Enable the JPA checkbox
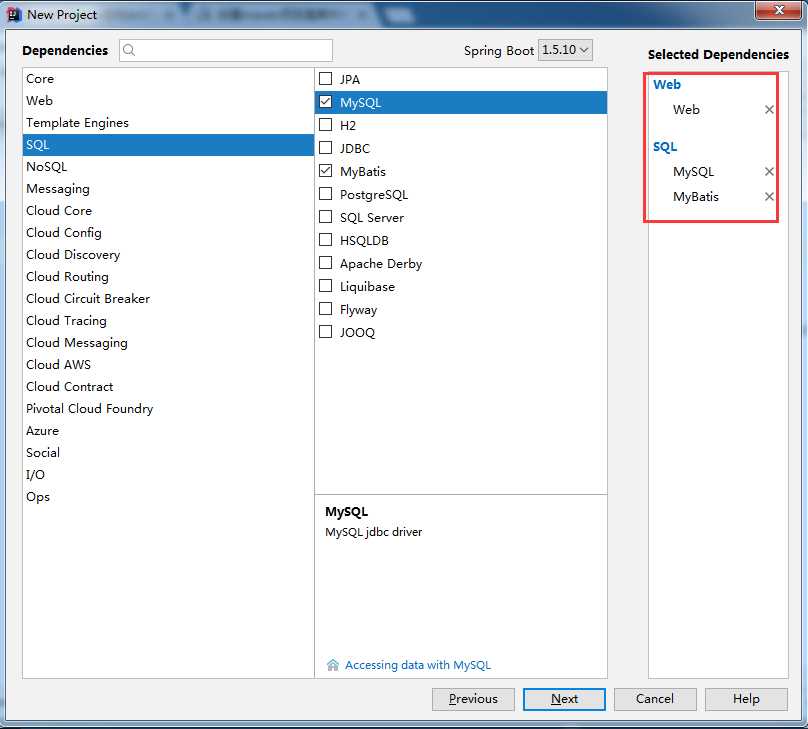 tap(325, 78)
